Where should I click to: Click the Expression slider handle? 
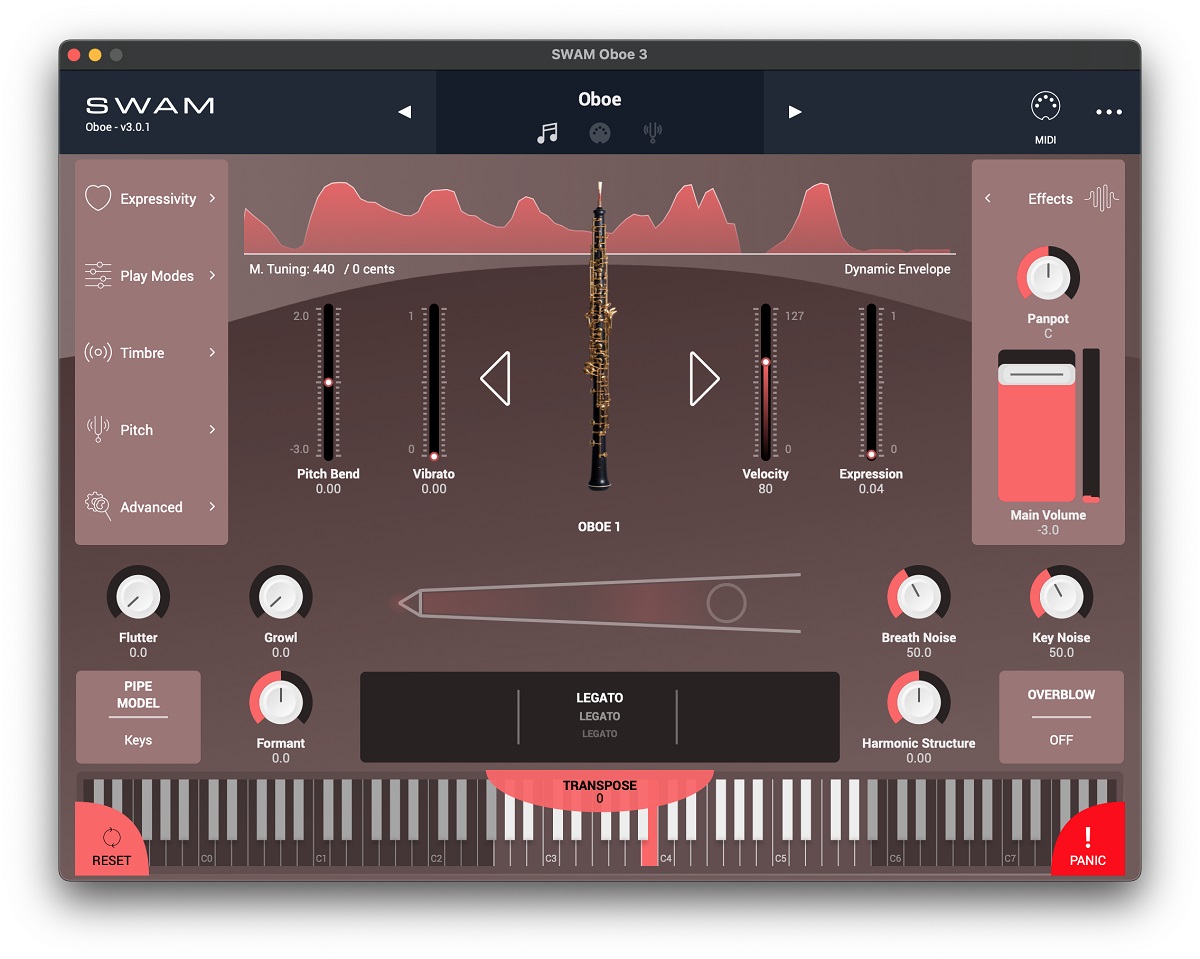coord(871,454)
